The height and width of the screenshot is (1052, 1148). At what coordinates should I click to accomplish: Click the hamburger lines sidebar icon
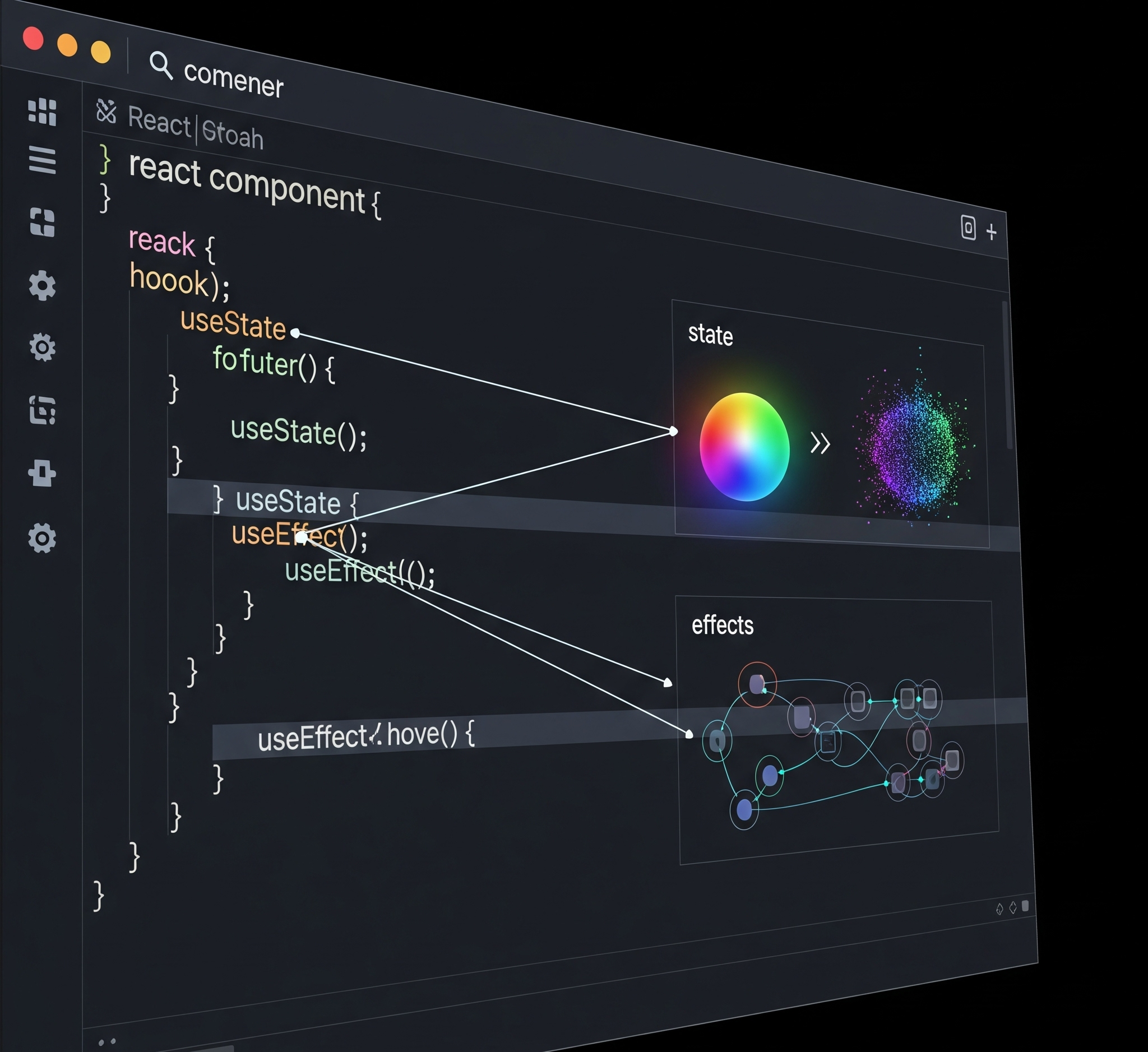(x=42, y=160)
